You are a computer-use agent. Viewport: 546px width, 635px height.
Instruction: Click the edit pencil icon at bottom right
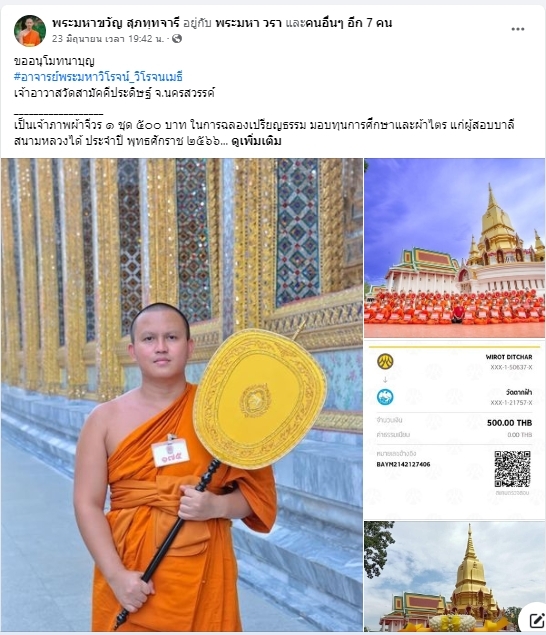[x=536, y=620]
